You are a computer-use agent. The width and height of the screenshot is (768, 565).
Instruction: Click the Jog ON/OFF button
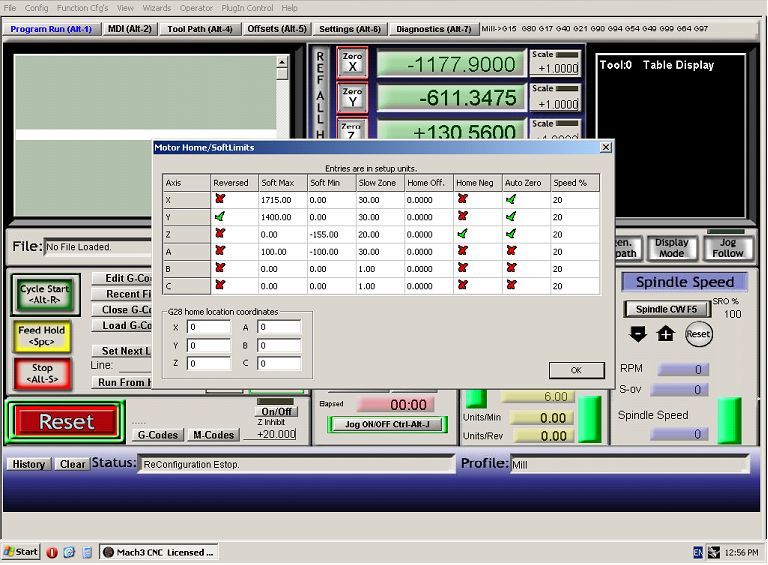pyautogui.click(x=387, y=424)
